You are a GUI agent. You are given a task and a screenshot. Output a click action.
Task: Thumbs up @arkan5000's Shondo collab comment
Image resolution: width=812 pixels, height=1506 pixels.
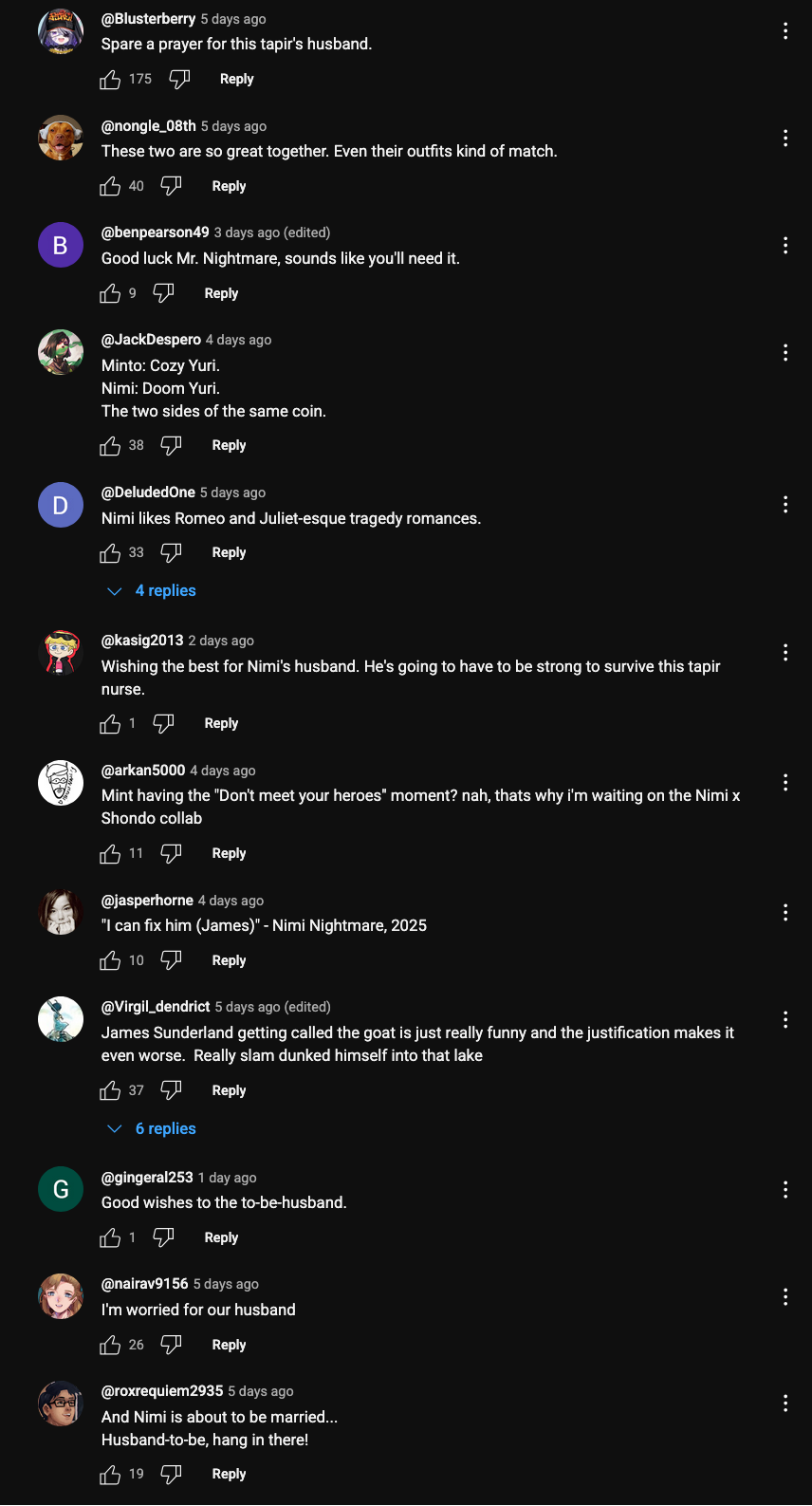[110, 854]
